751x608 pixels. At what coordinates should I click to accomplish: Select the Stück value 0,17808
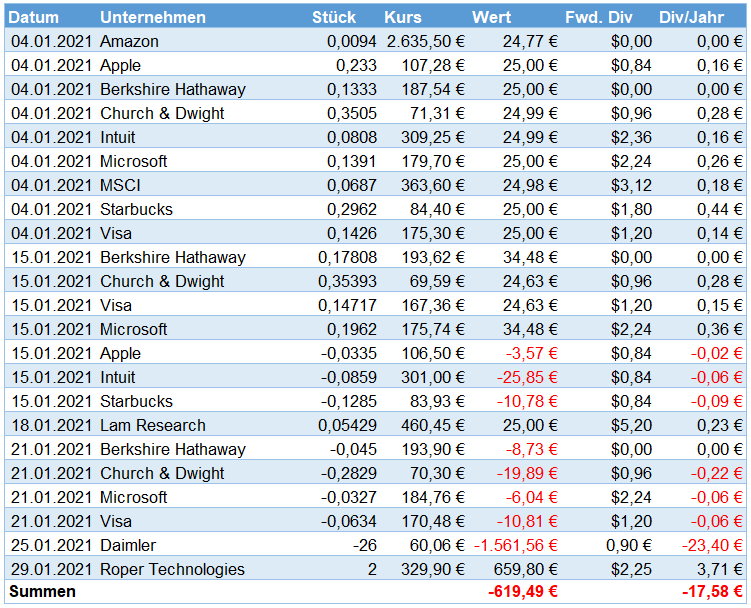[348, 257]
